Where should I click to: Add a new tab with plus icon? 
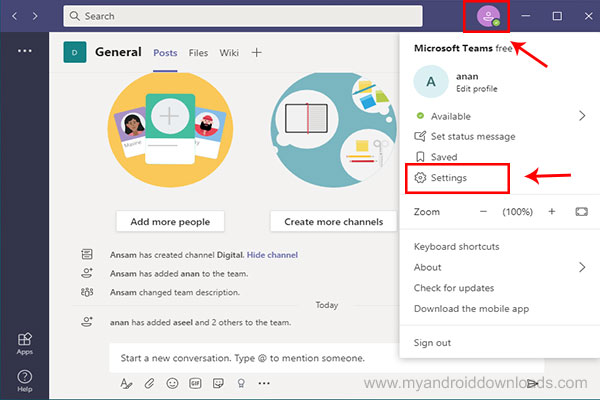pos(257,52)
